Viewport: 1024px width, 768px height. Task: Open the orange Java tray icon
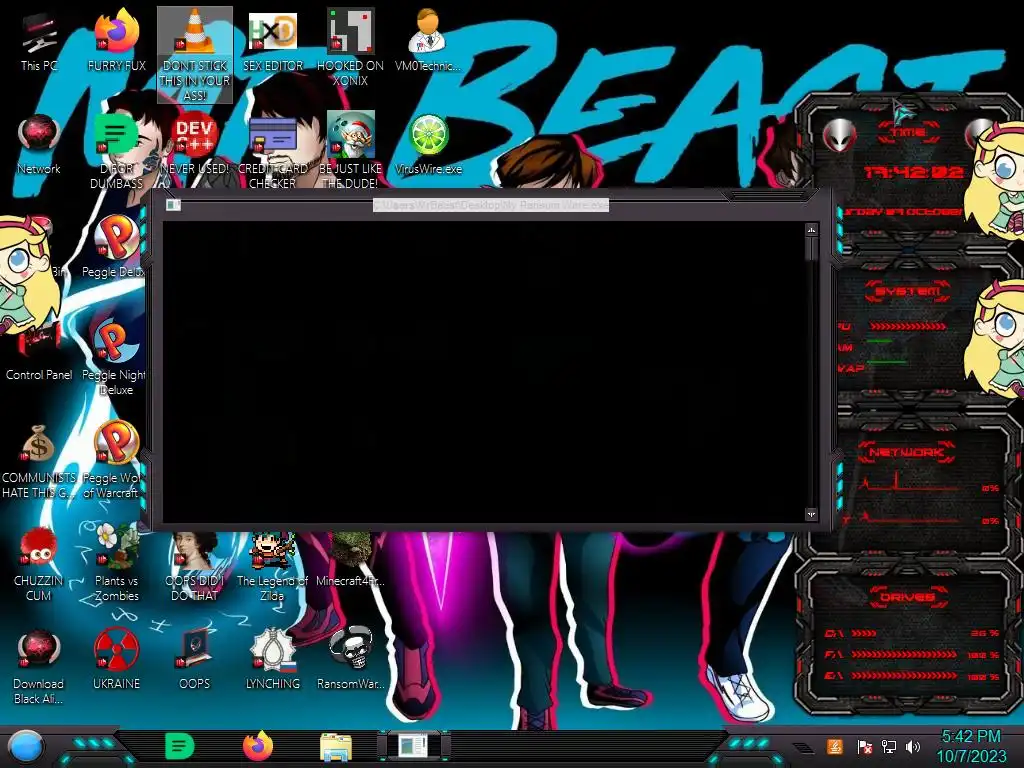click(834, 746)
